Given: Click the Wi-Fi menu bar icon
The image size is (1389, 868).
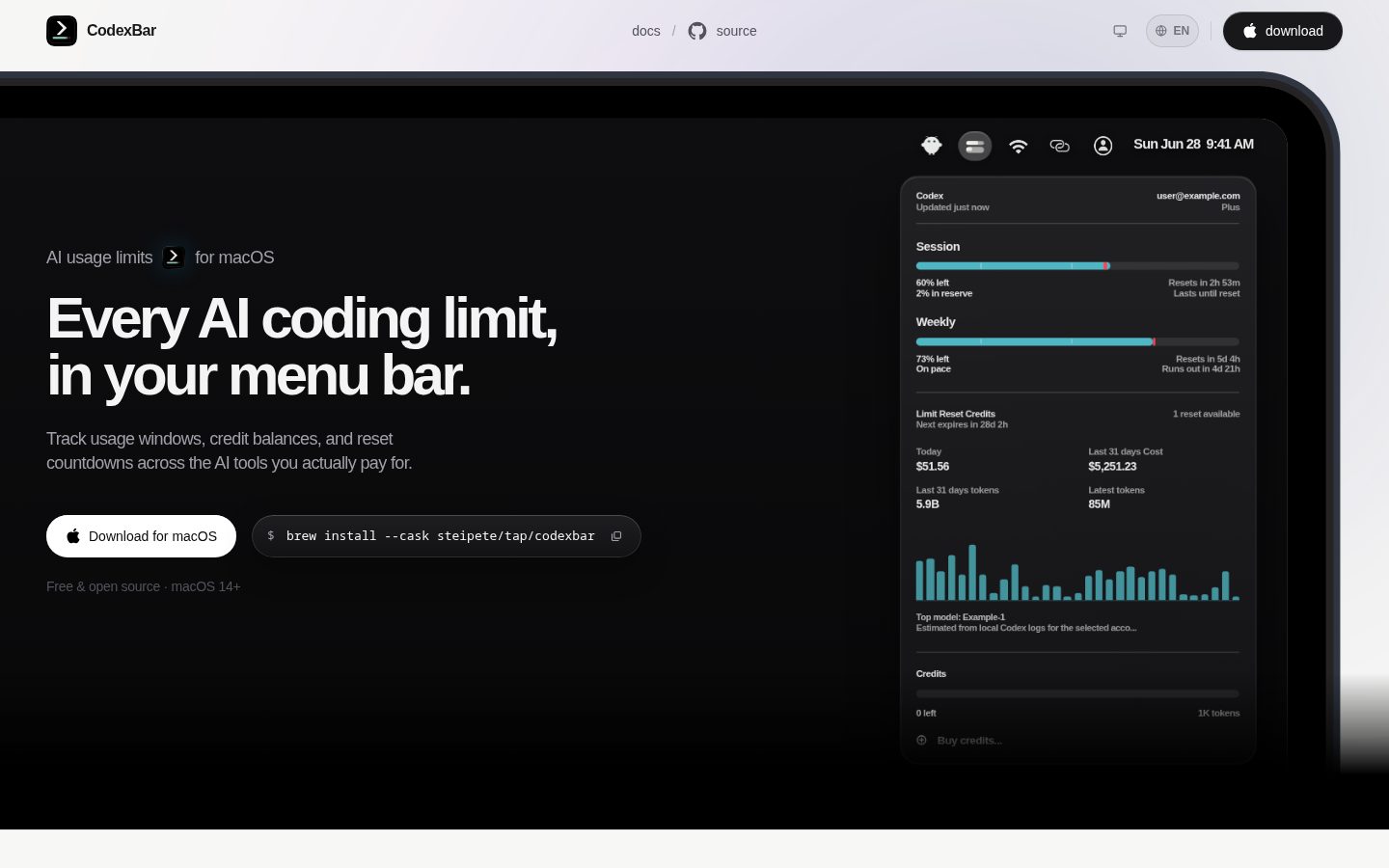Looking at the screenshot, I should point(1019,147).
